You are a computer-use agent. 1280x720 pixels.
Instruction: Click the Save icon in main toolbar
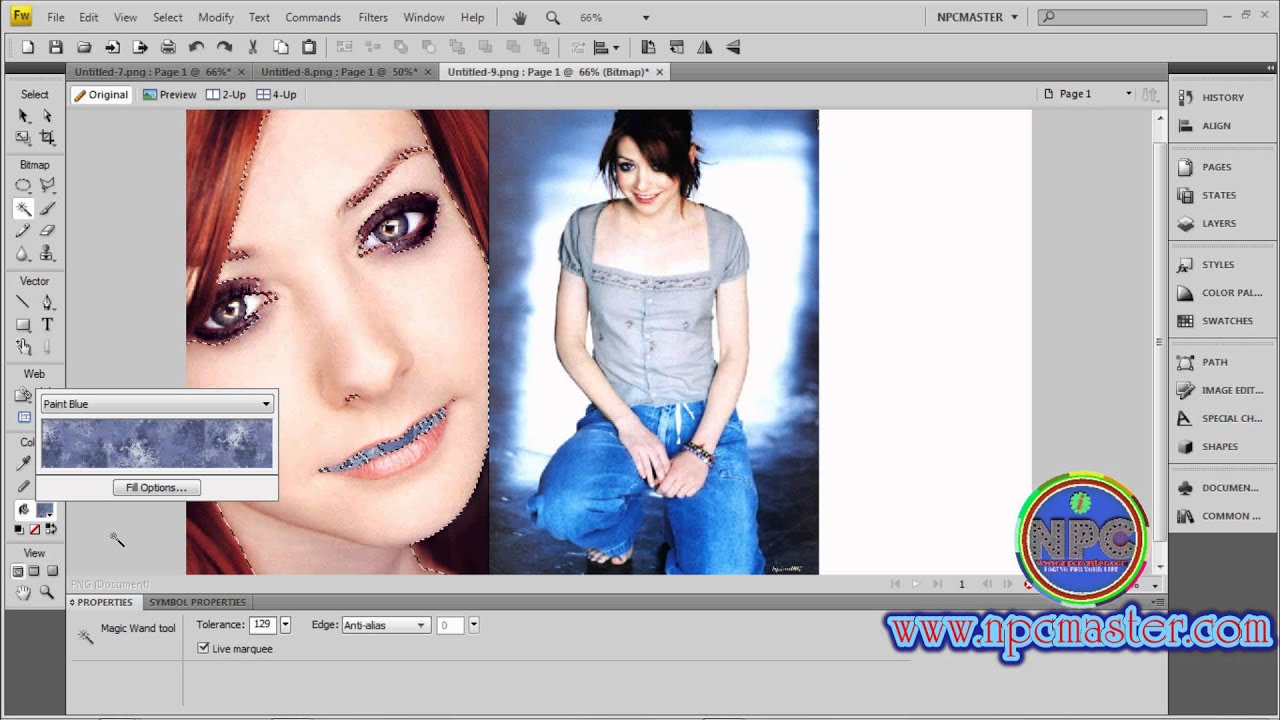pos(56,47)
